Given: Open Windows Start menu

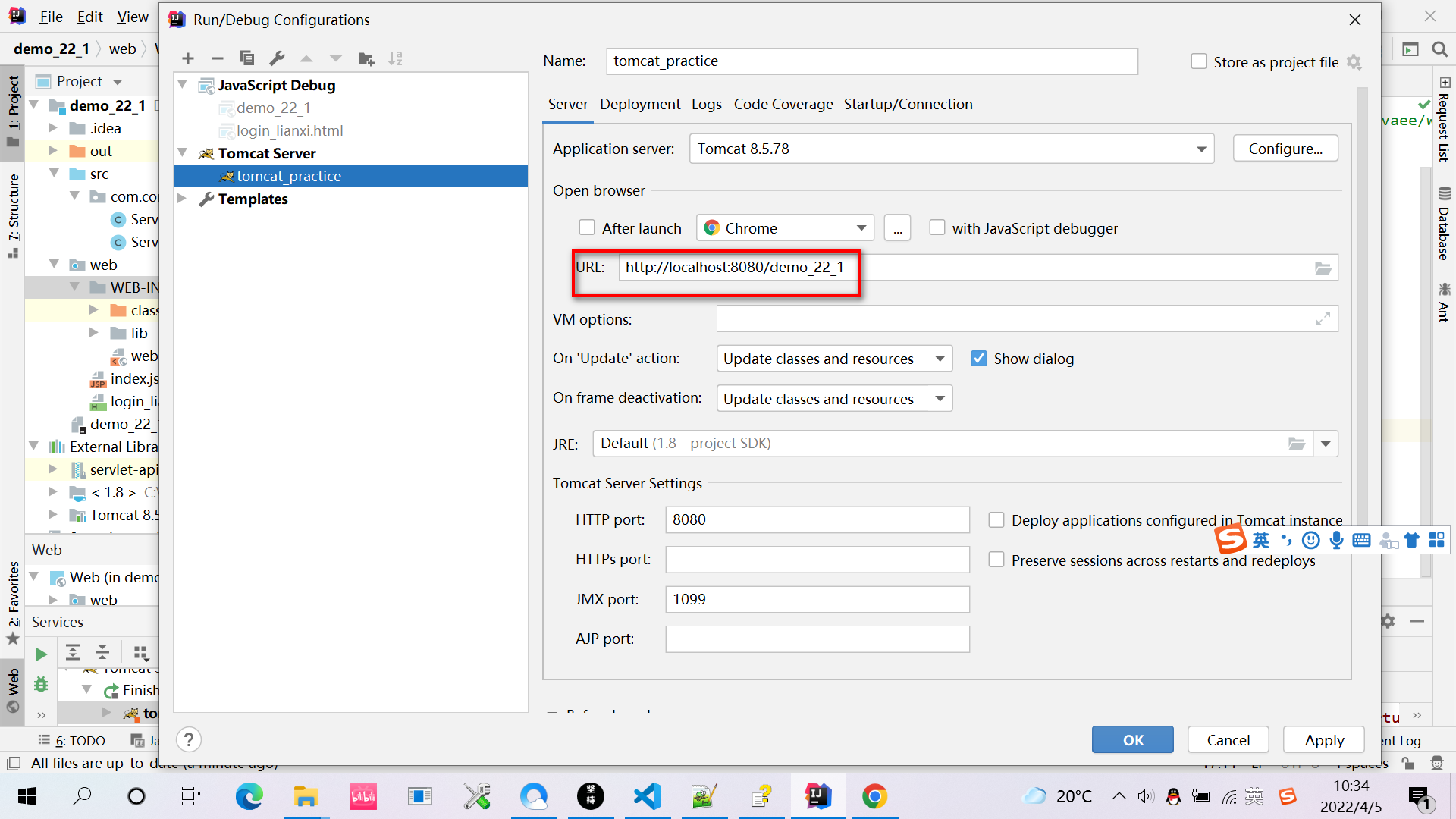Looking at the screenshot, I should click(27, 796).
